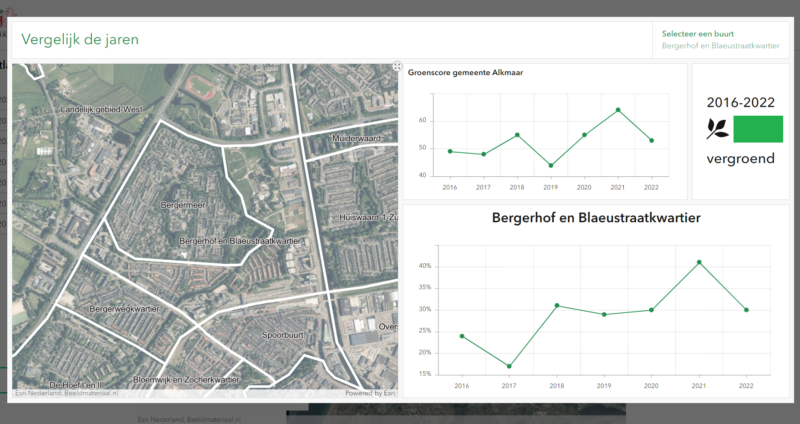Click 2019 low point in Groenscore chart
The width and height of the screenshot is (800, 424).
tap(551, 166)
